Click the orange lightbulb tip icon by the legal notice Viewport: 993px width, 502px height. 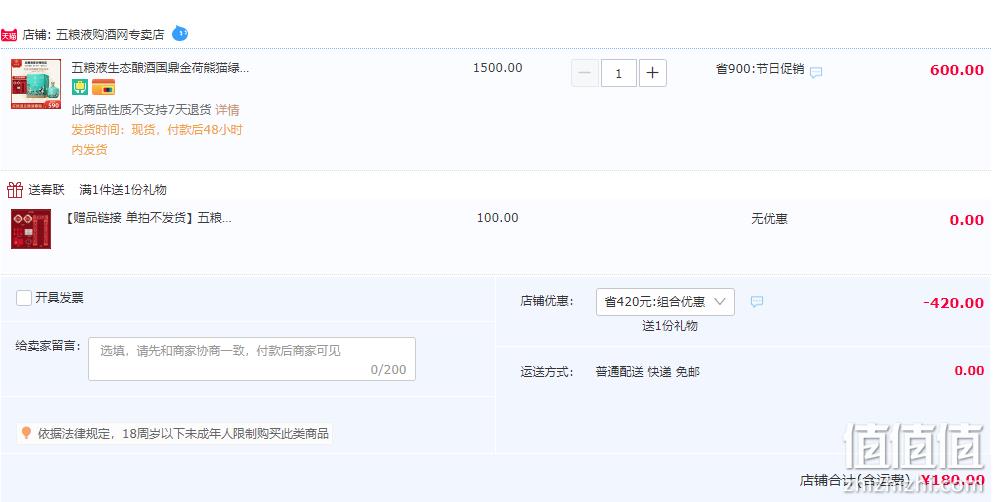[26, 434]
